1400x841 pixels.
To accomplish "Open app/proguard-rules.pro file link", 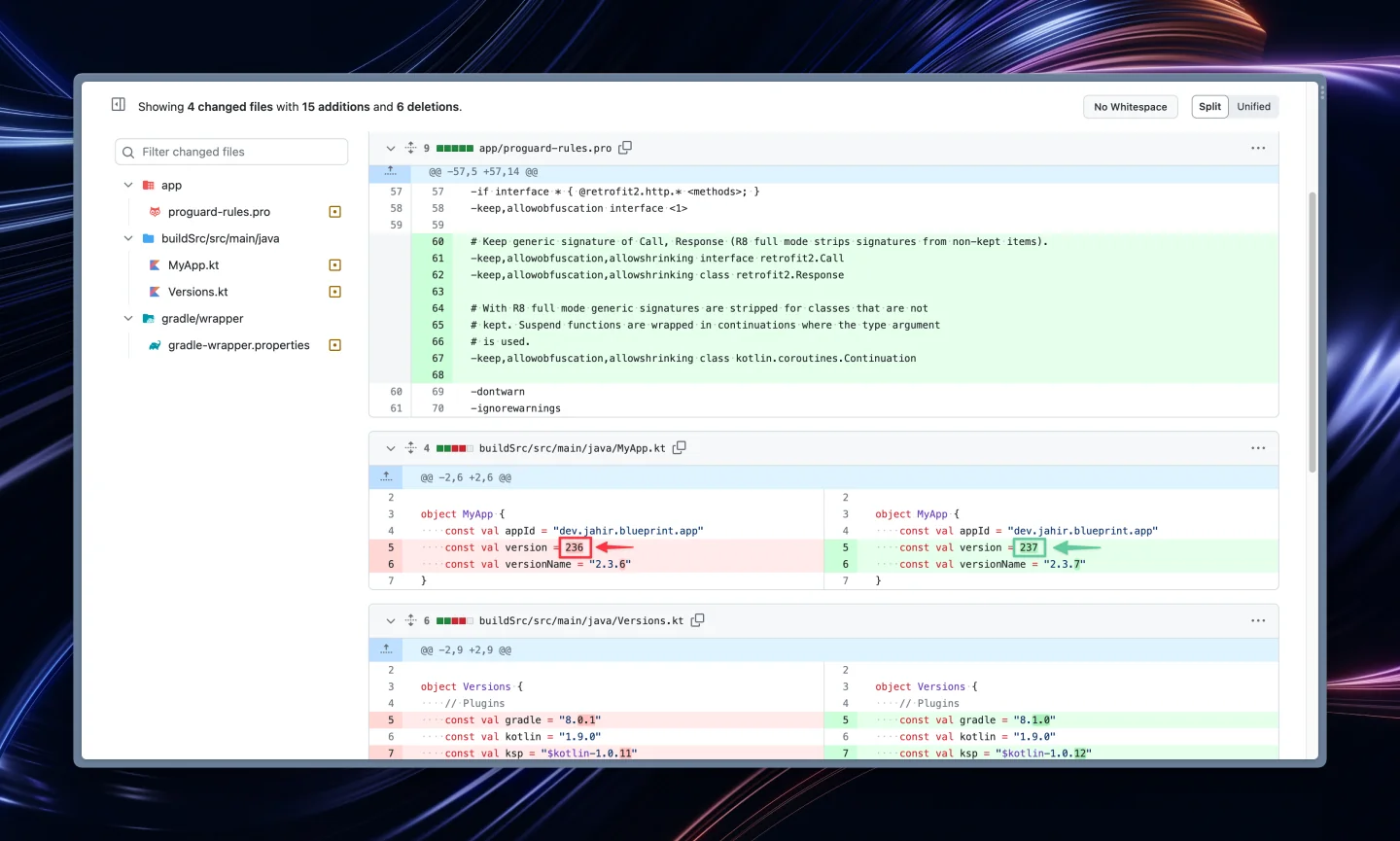I will (x=545, y=149).
